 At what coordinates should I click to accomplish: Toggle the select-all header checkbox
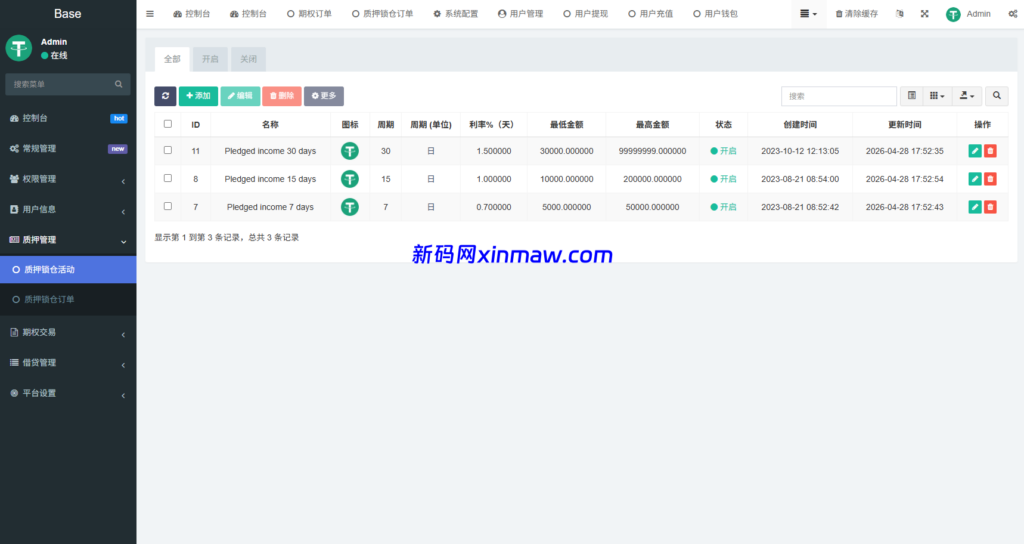click(x=168, y=124)
